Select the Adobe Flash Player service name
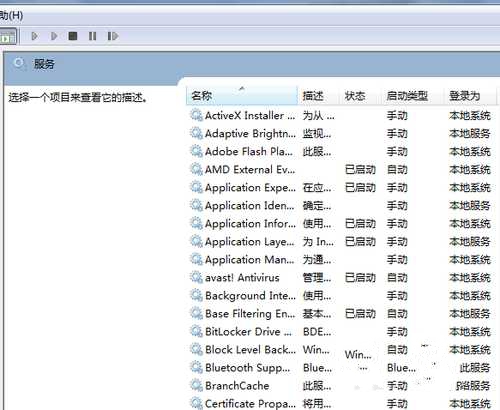This screenshot has height=410, width=500. [249, 151]
